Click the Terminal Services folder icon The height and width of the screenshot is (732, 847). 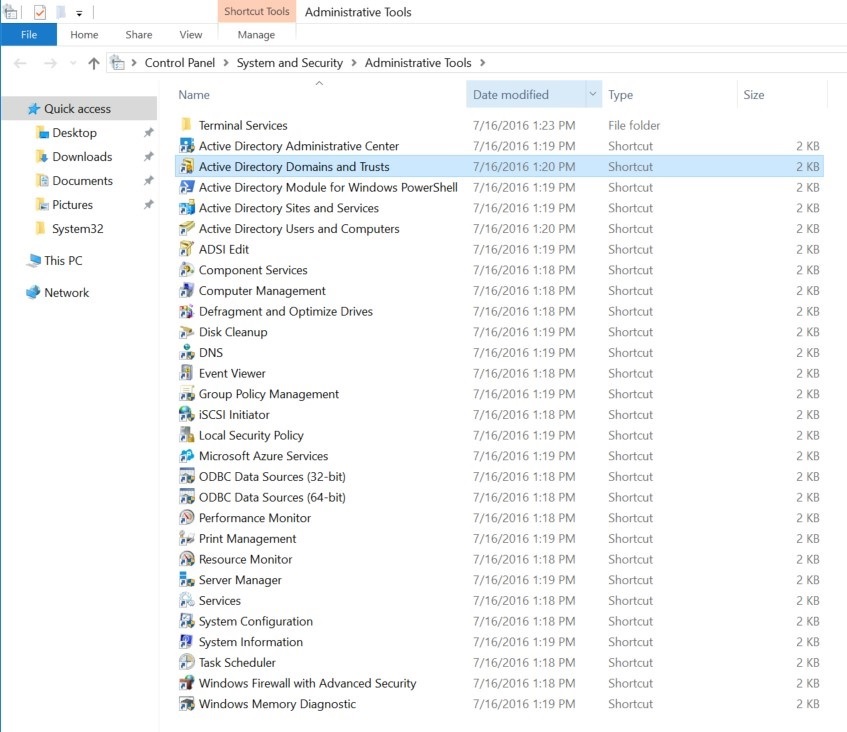[x=186, y=125]
